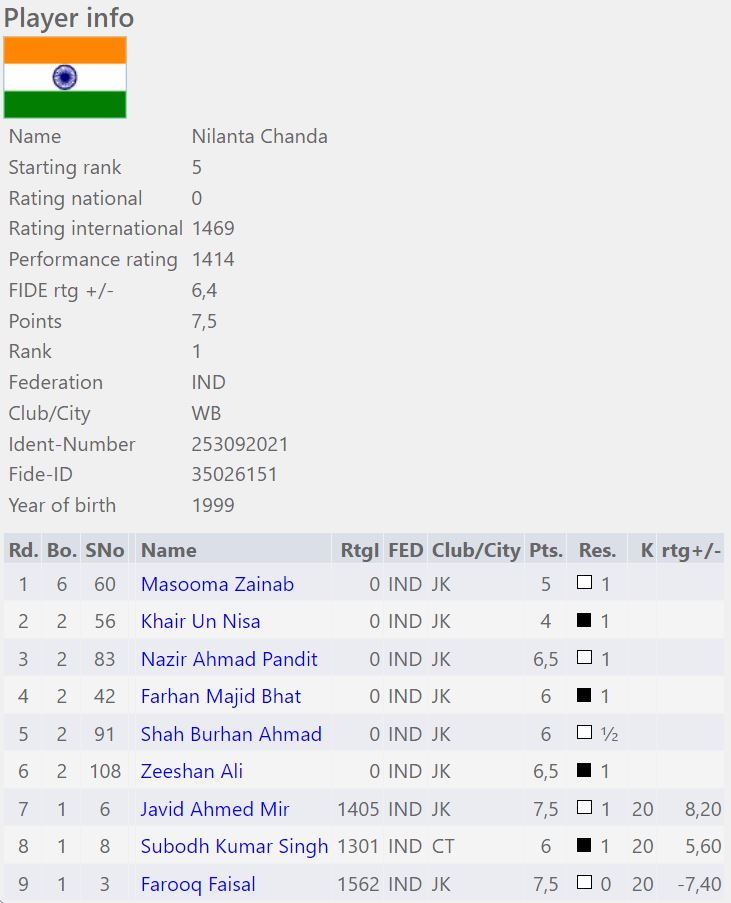Open Shah Burhan Ahmad's player info

[231, 734]
